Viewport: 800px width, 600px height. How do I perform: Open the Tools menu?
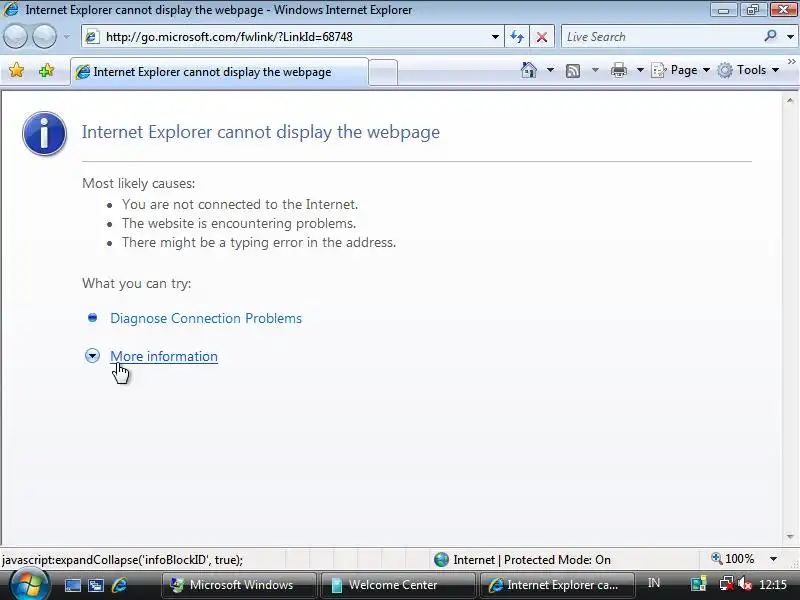coord(748,70)
